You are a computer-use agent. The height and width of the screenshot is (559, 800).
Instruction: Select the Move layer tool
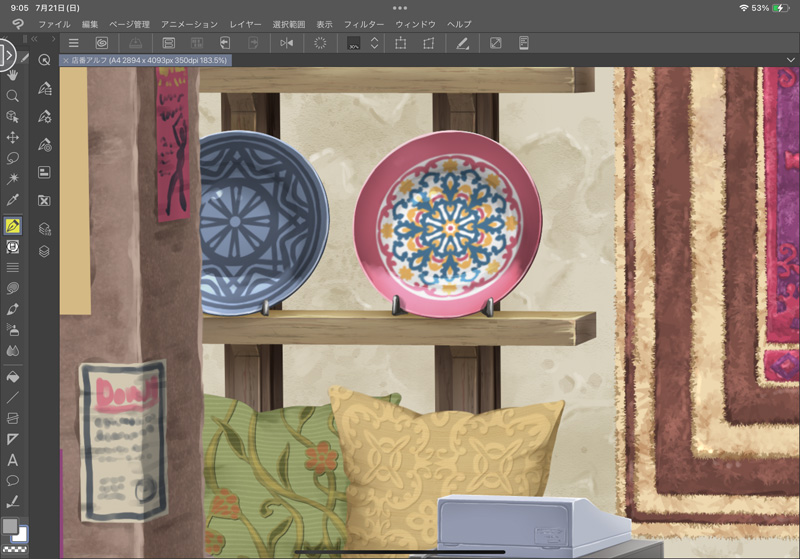[13, 137]
